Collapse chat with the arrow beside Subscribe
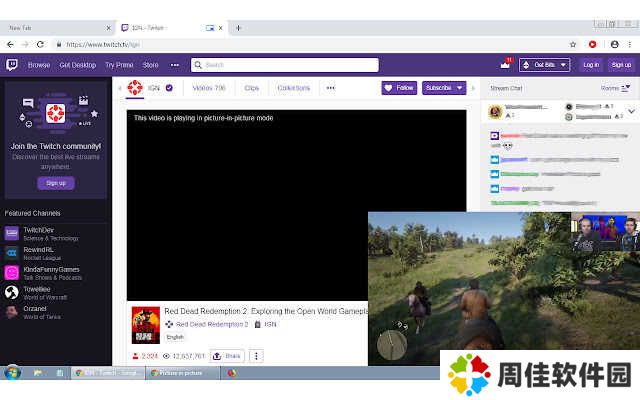Viewport: 640px width, 400px height. (x=473, y=88)
